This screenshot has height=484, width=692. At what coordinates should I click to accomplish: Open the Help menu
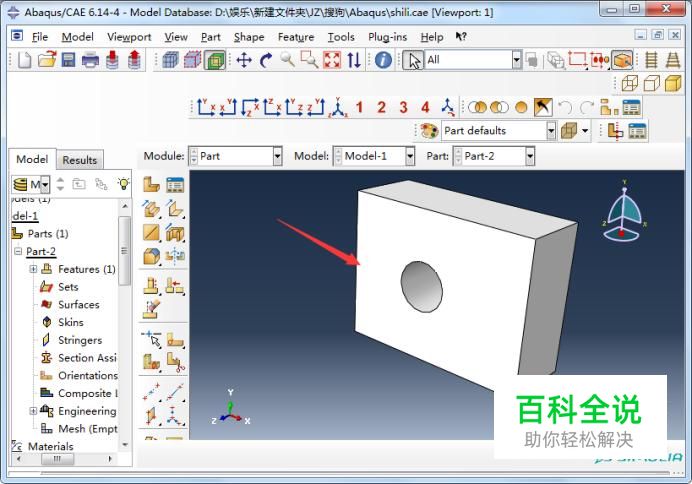point(432,37)
